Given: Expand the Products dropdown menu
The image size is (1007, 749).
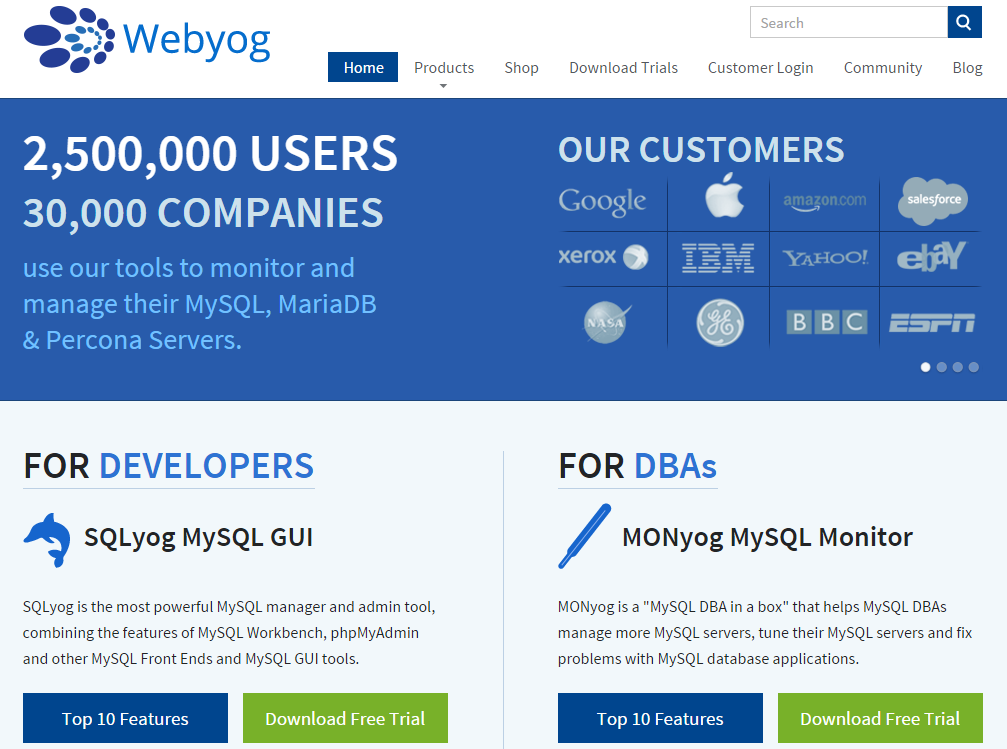Looking at the screenshot, I should tap(444, 67).
